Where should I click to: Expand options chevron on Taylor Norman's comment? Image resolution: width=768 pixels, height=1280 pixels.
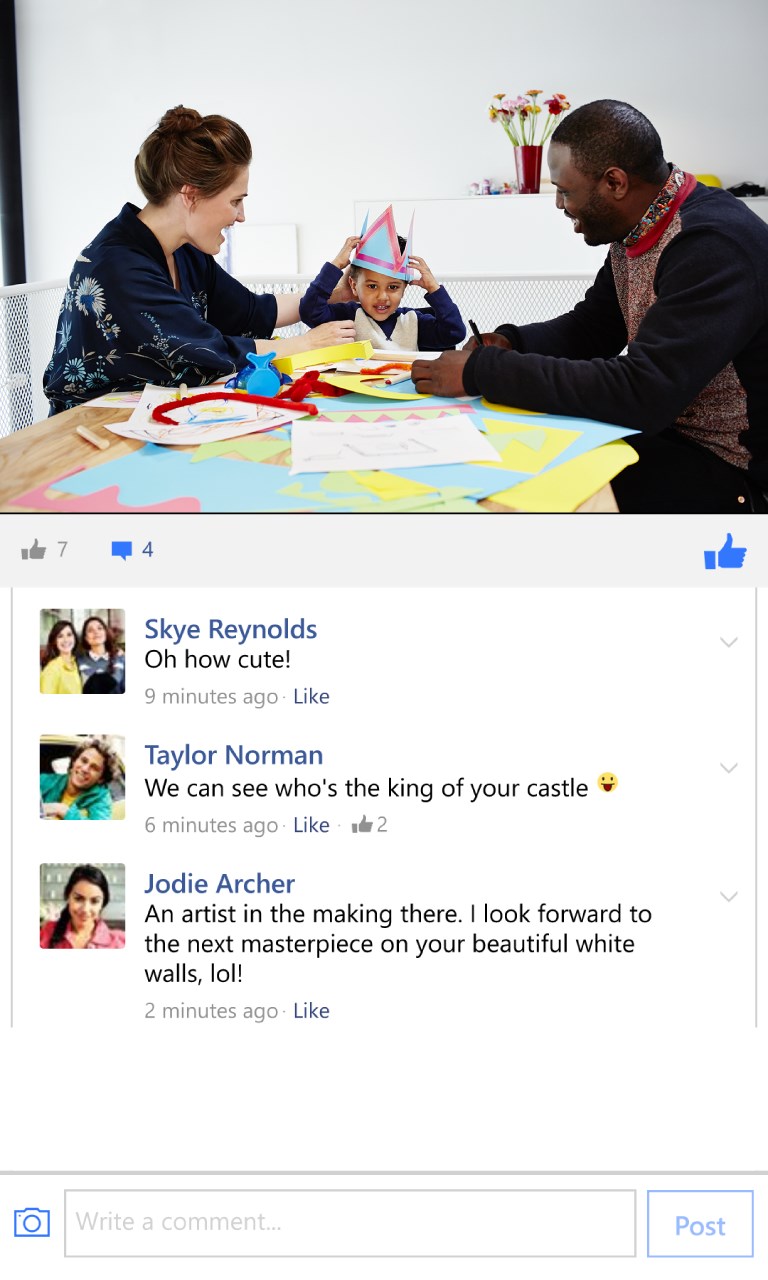(729, 768)
